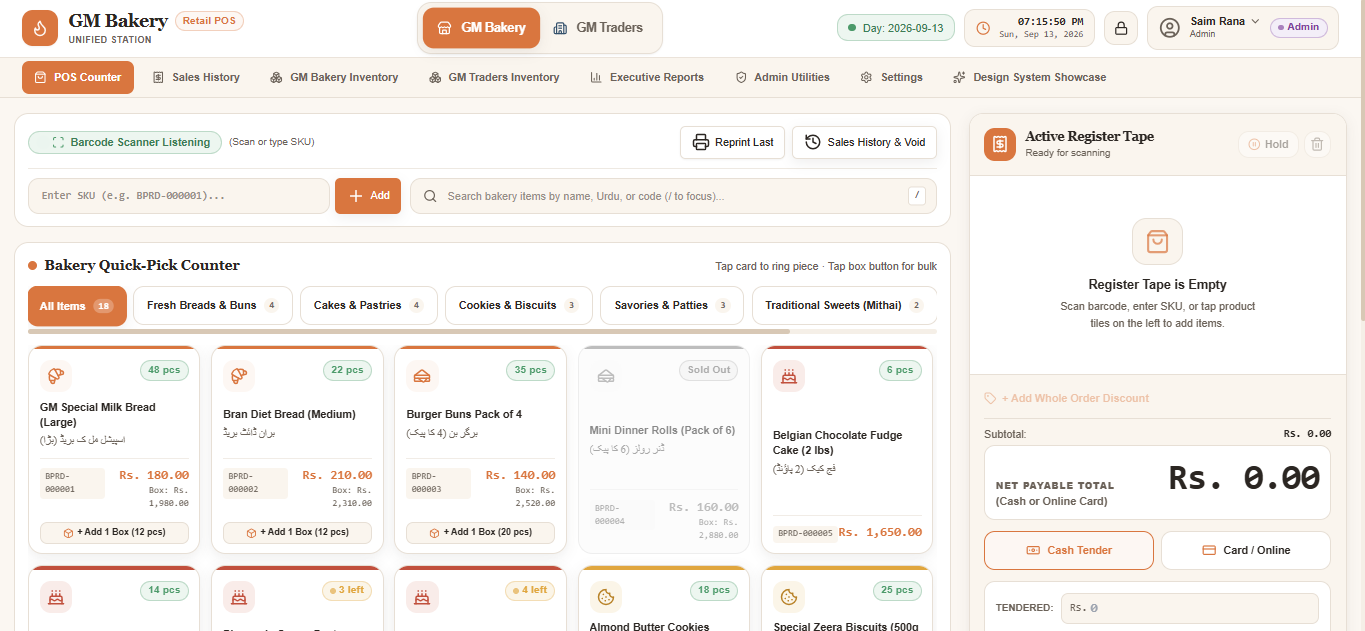The height and width of the screenshot is (631, 1365).
Task: Open Executive Reports tab
Action: (647, 77)
